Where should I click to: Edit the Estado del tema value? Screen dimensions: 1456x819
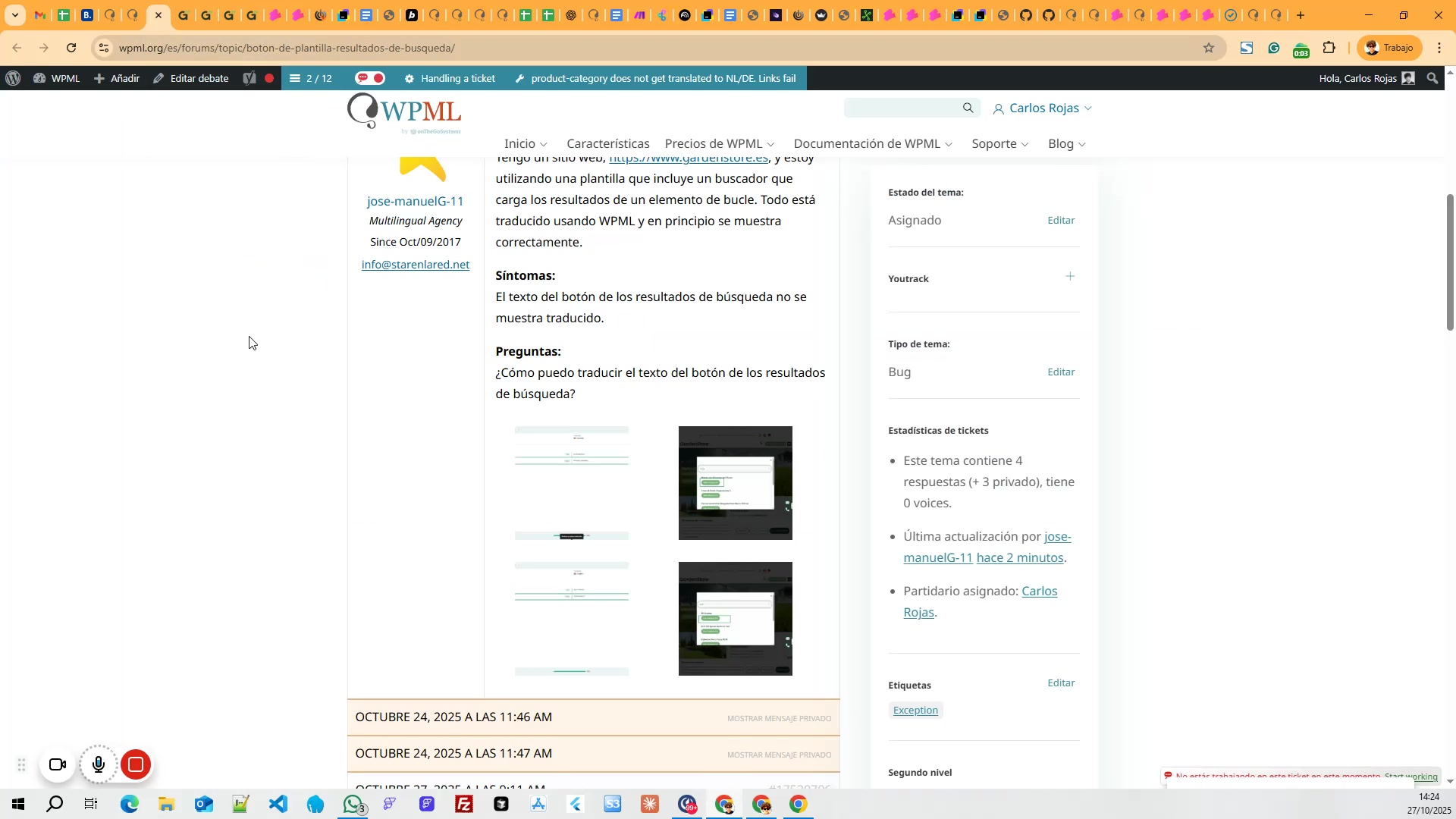click(x=1060, y=220)
